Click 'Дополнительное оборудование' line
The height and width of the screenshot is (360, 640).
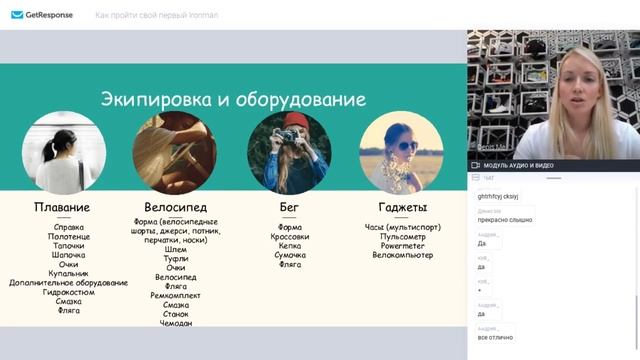click(69, 283)
